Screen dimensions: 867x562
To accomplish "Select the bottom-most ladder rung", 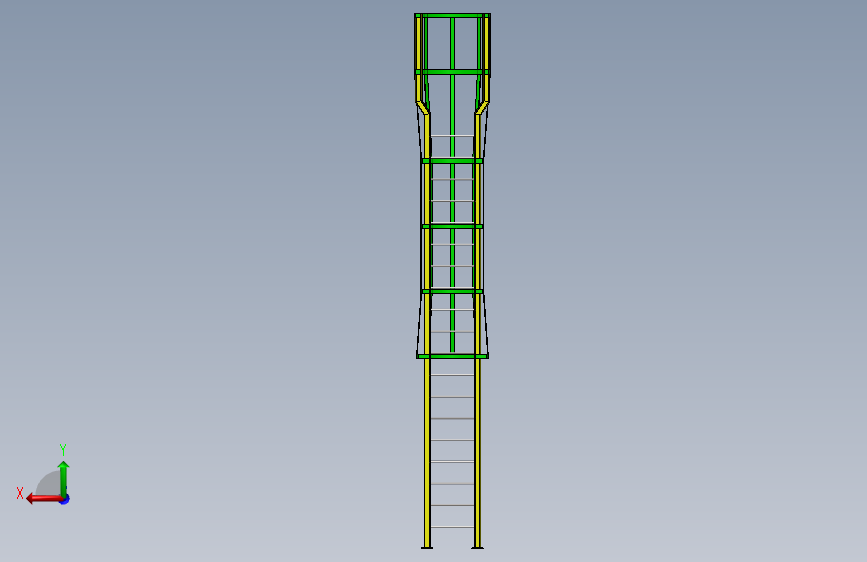I will click(x=452, y=527).
